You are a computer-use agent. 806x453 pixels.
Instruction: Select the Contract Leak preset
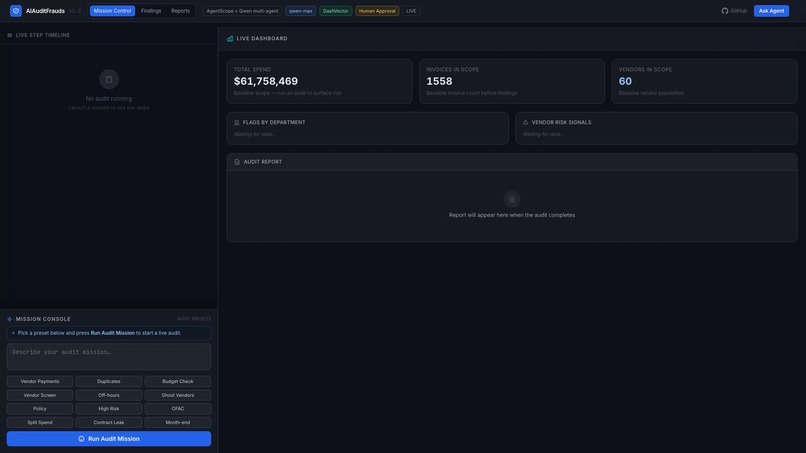coord(109,423)
